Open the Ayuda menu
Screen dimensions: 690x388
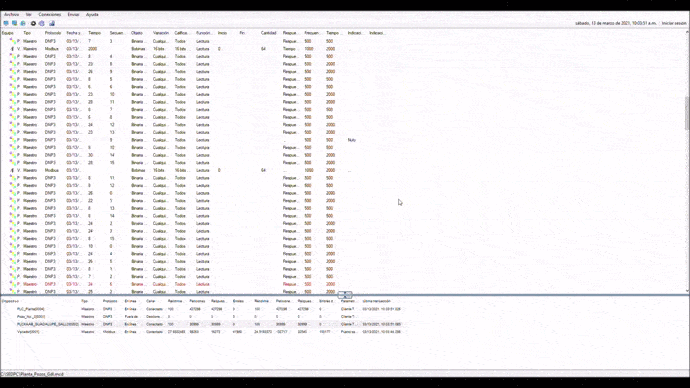coord(92,15)
